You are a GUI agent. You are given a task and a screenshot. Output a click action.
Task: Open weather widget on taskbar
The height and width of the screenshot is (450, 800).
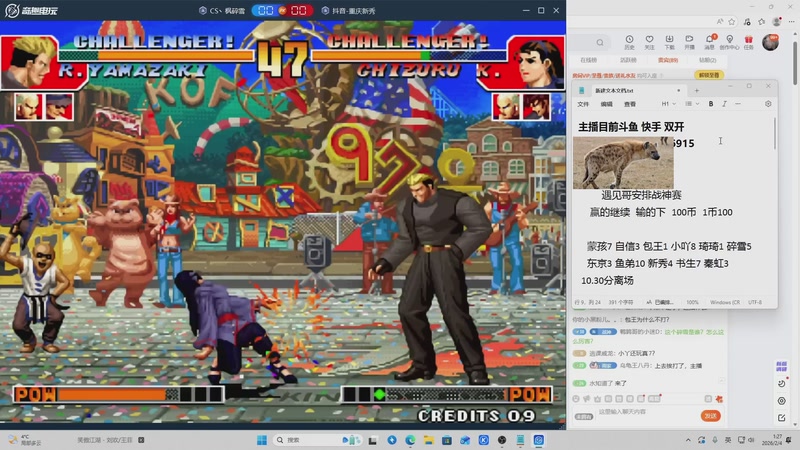[x=24, y=440]
